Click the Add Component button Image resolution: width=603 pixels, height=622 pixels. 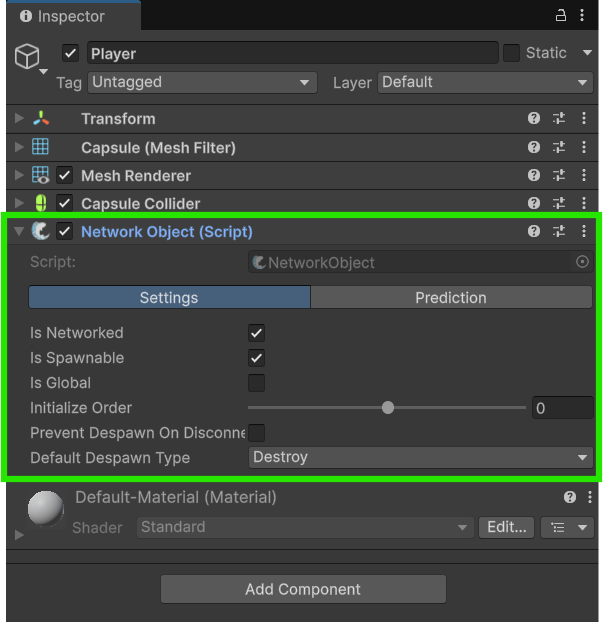click(303, 589)
